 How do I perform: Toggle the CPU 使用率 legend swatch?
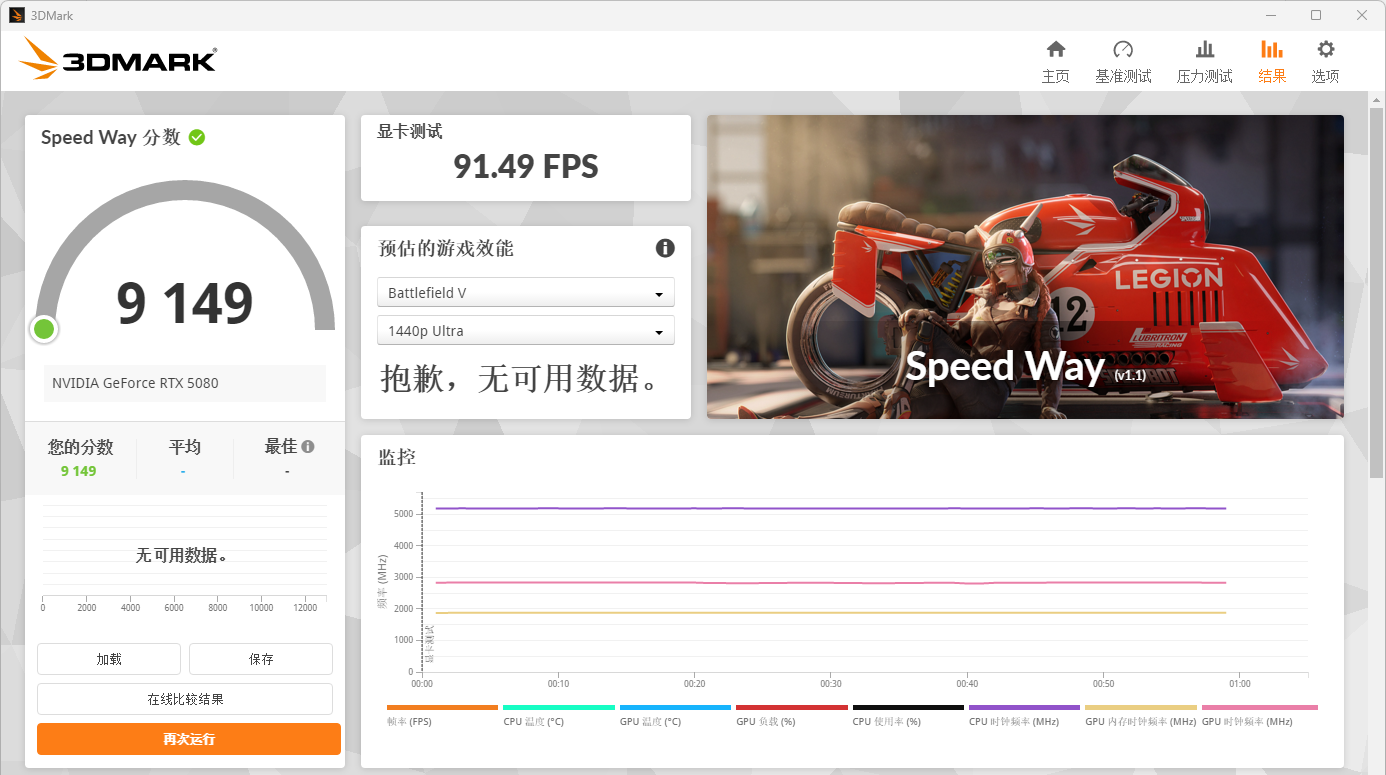(908, 707)
